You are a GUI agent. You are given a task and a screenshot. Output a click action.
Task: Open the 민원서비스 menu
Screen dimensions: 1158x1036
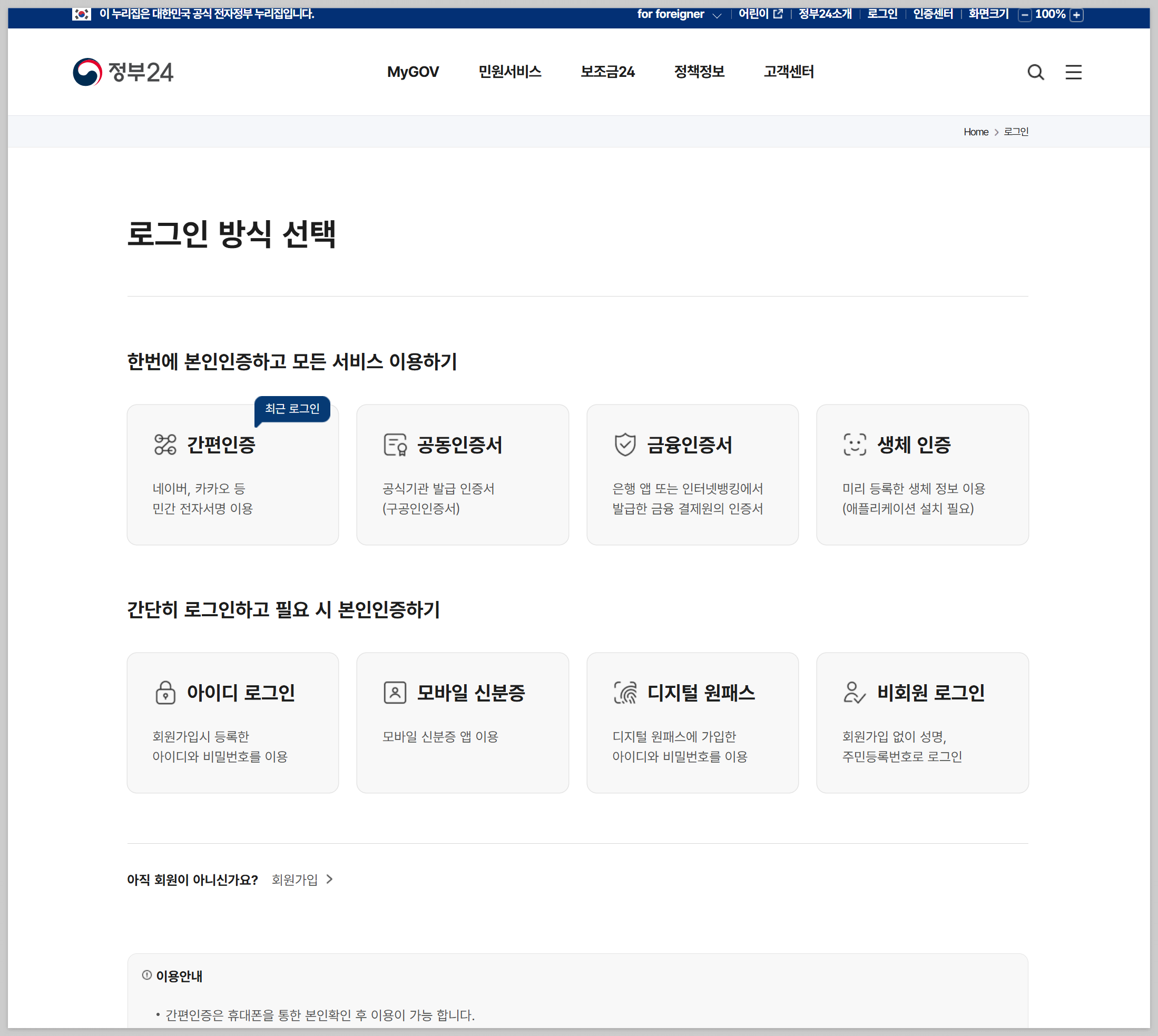pyautogui.click(x=509, y=72)
